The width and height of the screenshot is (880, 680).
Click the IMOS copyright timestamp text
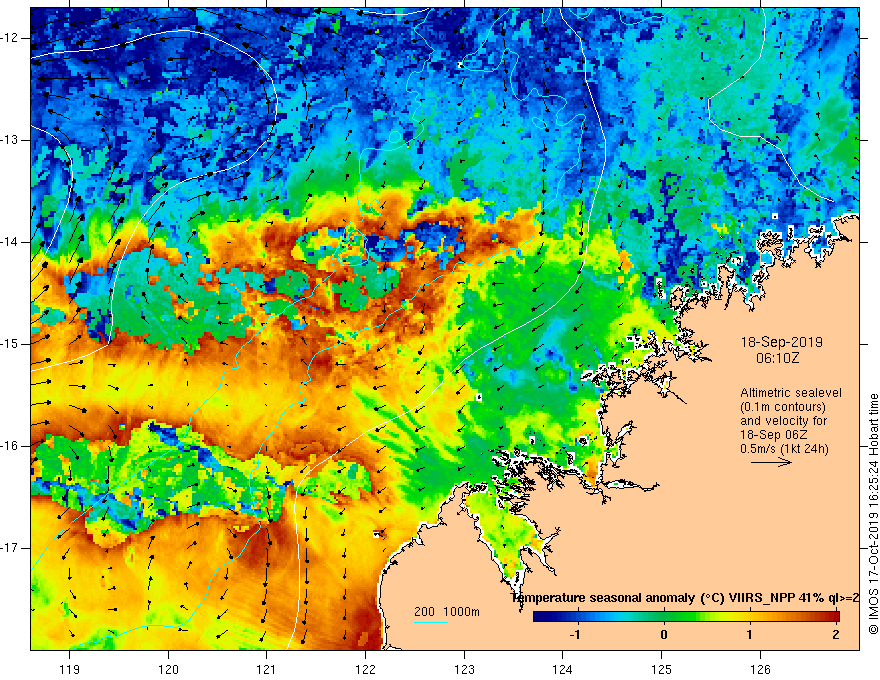click(x=873, y=514)
